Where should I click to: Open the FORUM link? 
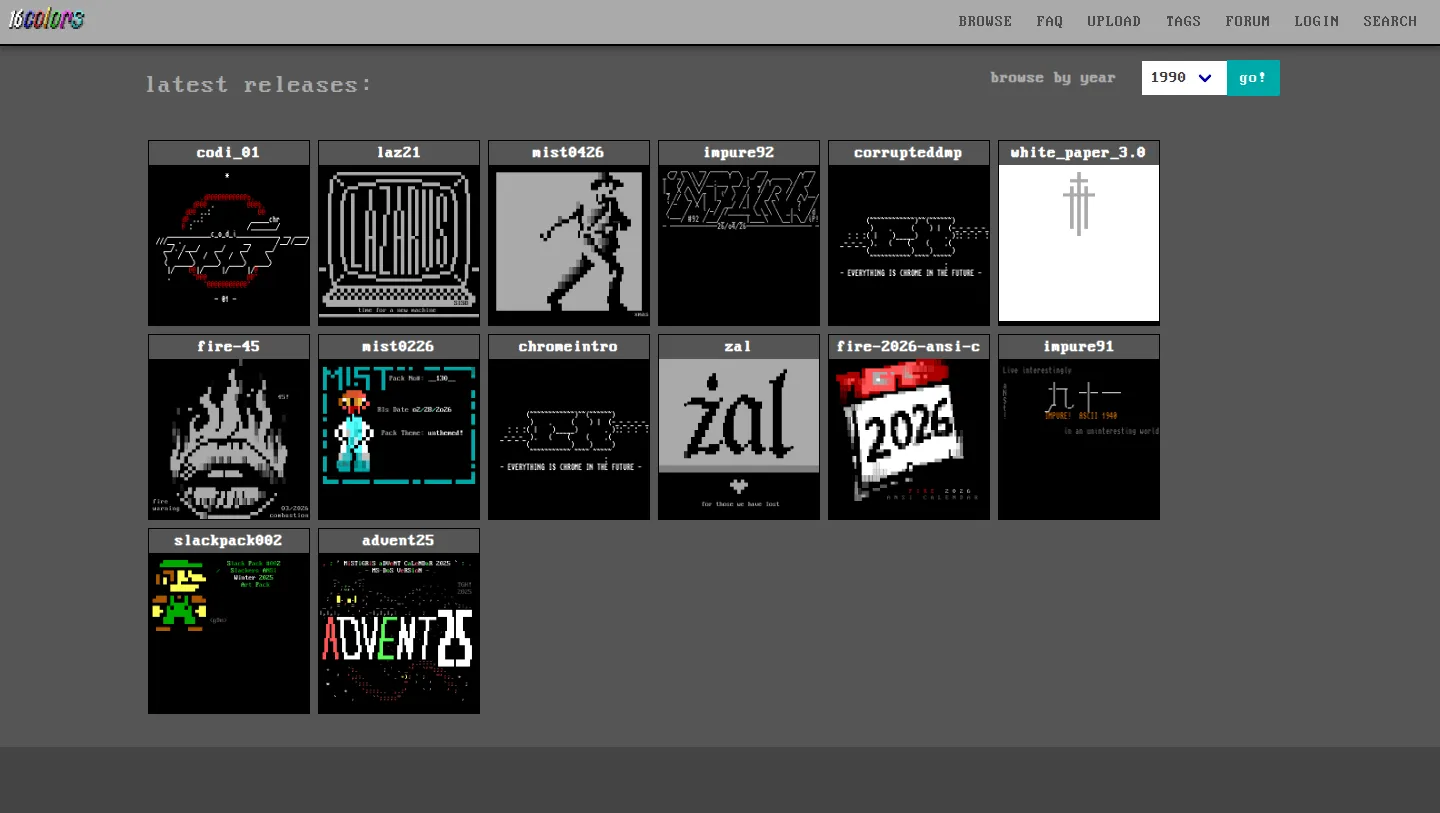[1248, 21]
